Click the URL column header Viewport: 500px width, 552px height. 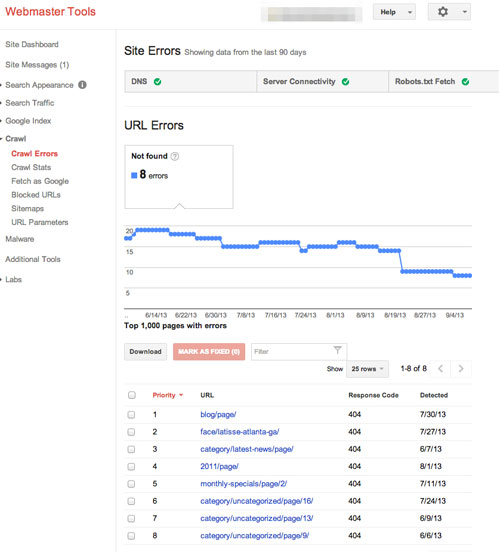[x=207, y=395]
